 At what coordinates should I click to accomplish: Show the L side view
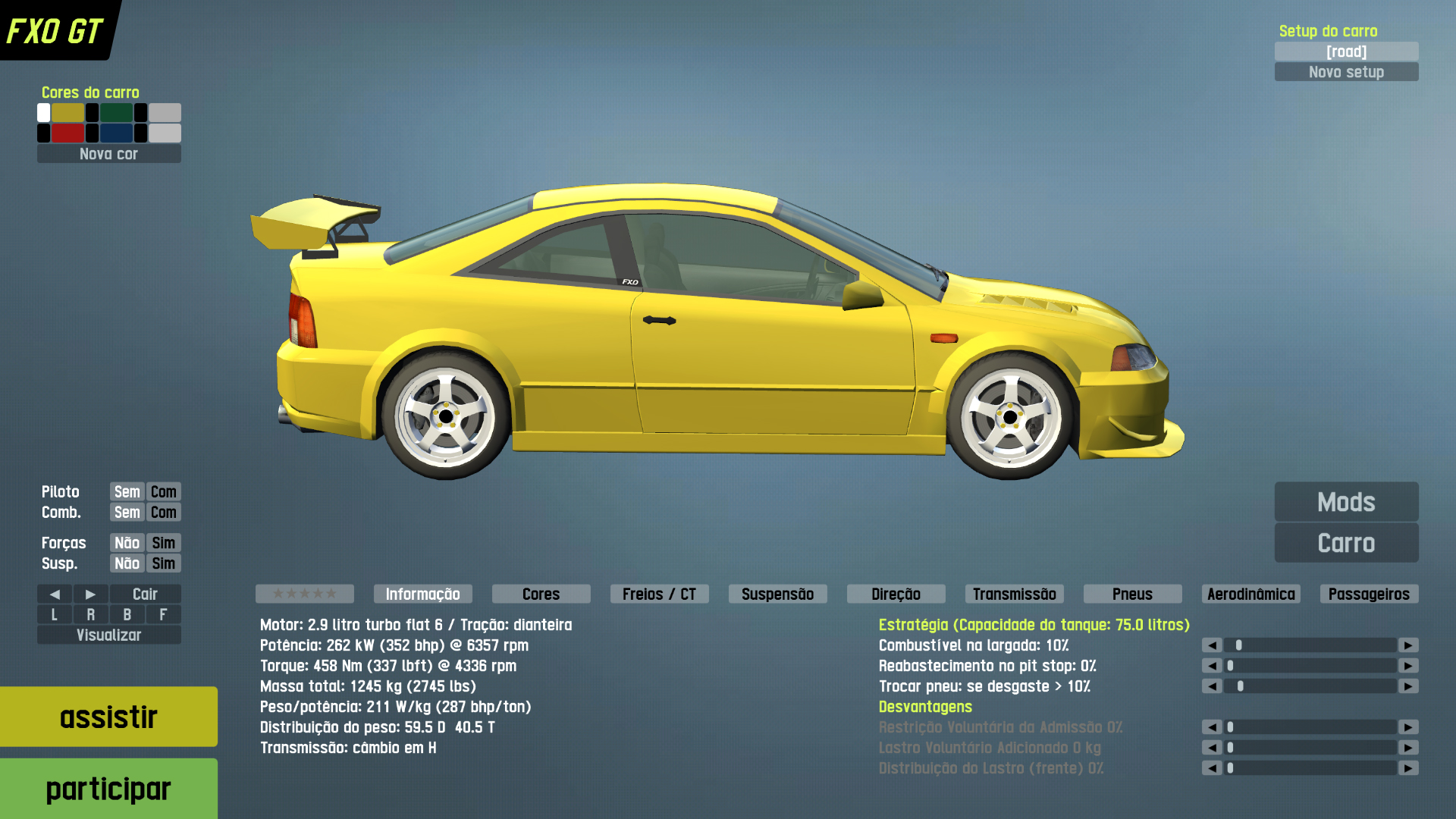point(54,614)
